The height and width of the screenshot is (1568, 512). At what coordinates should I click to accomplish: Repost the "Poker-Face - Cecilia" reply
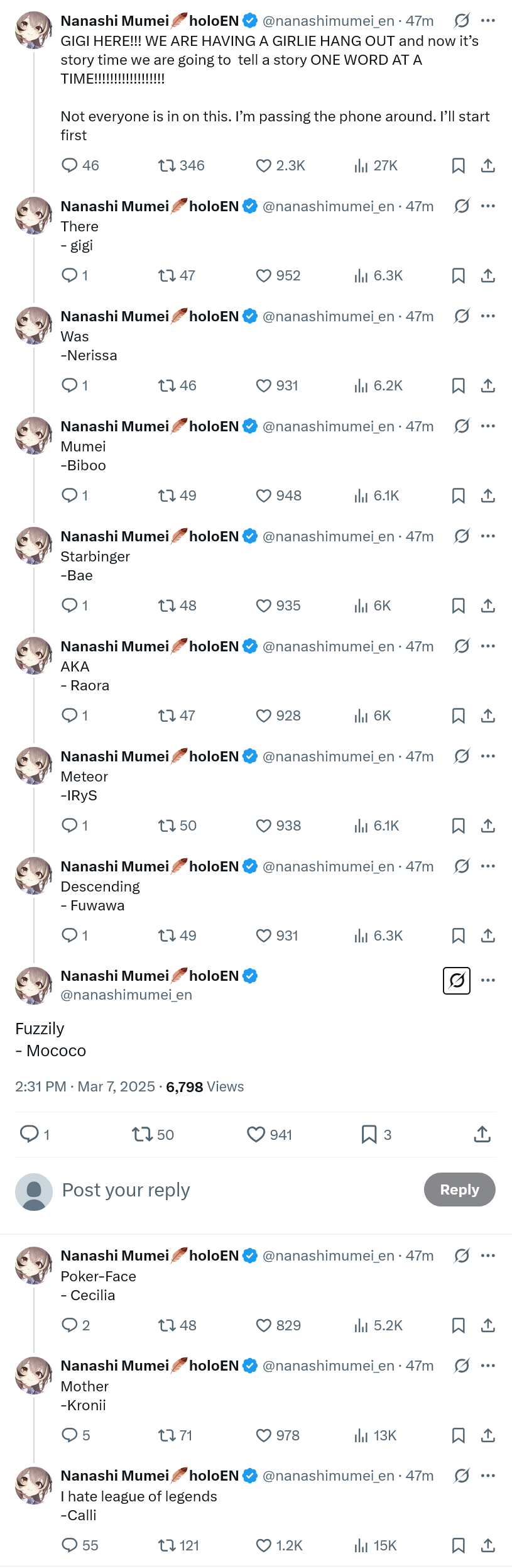pyautogui.click(x=167, y=1325)
